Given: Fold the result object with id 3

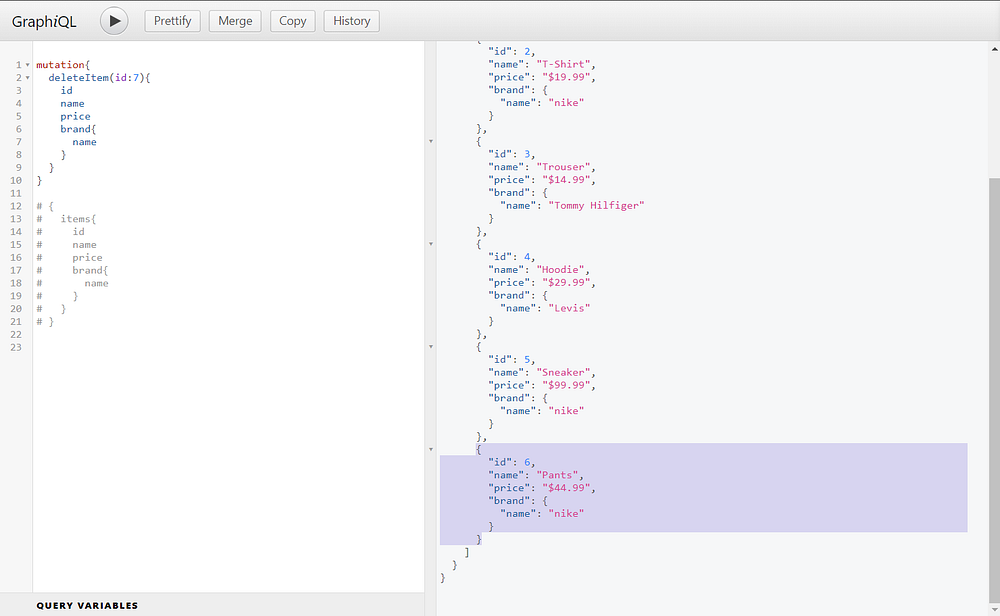Looking at the screenshot, I should coord(431,142).
